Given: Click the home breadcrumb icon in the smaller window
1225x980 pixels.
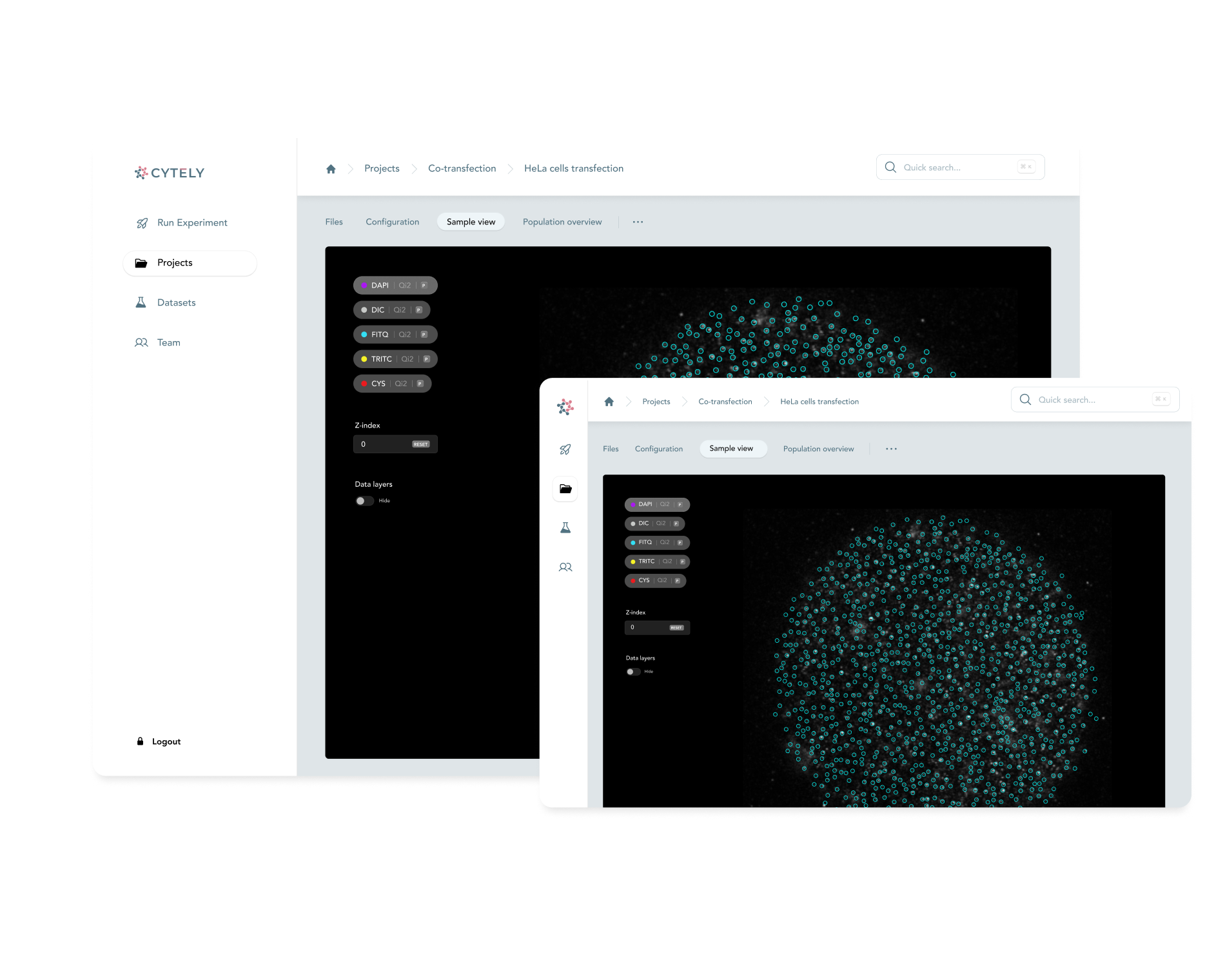Looking at the screenshot, I should point(609,402).
